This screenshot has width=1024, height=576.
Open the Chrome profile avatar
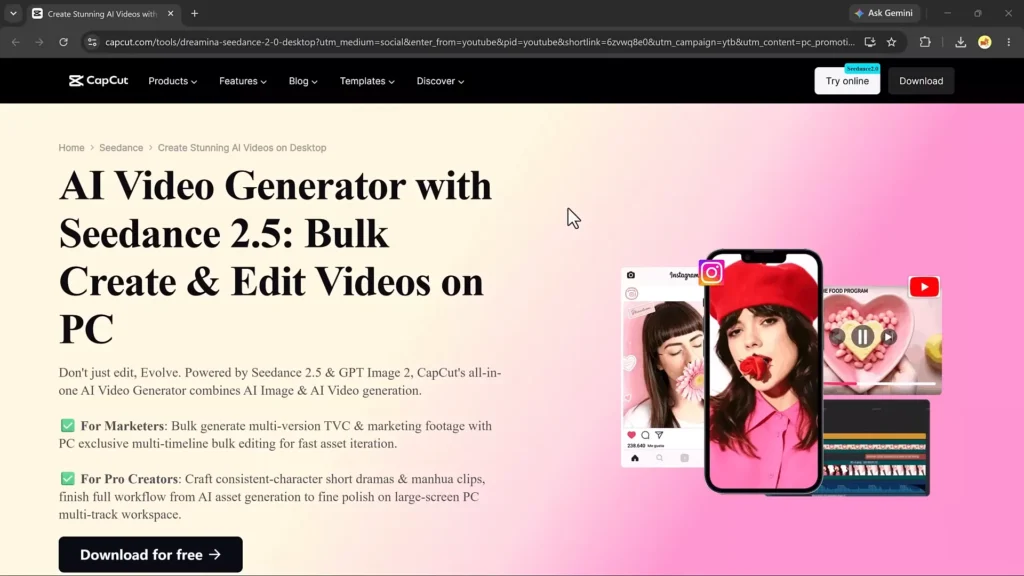(x=985, y=42)
